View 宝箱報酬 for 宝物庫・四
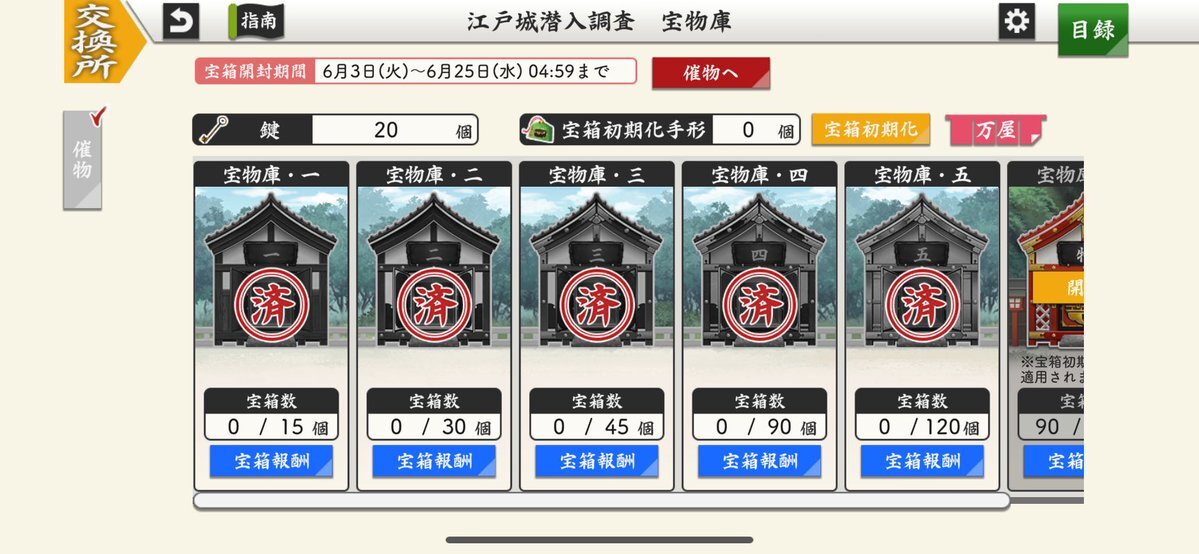 pyautogui.click(x=760, y=461)
